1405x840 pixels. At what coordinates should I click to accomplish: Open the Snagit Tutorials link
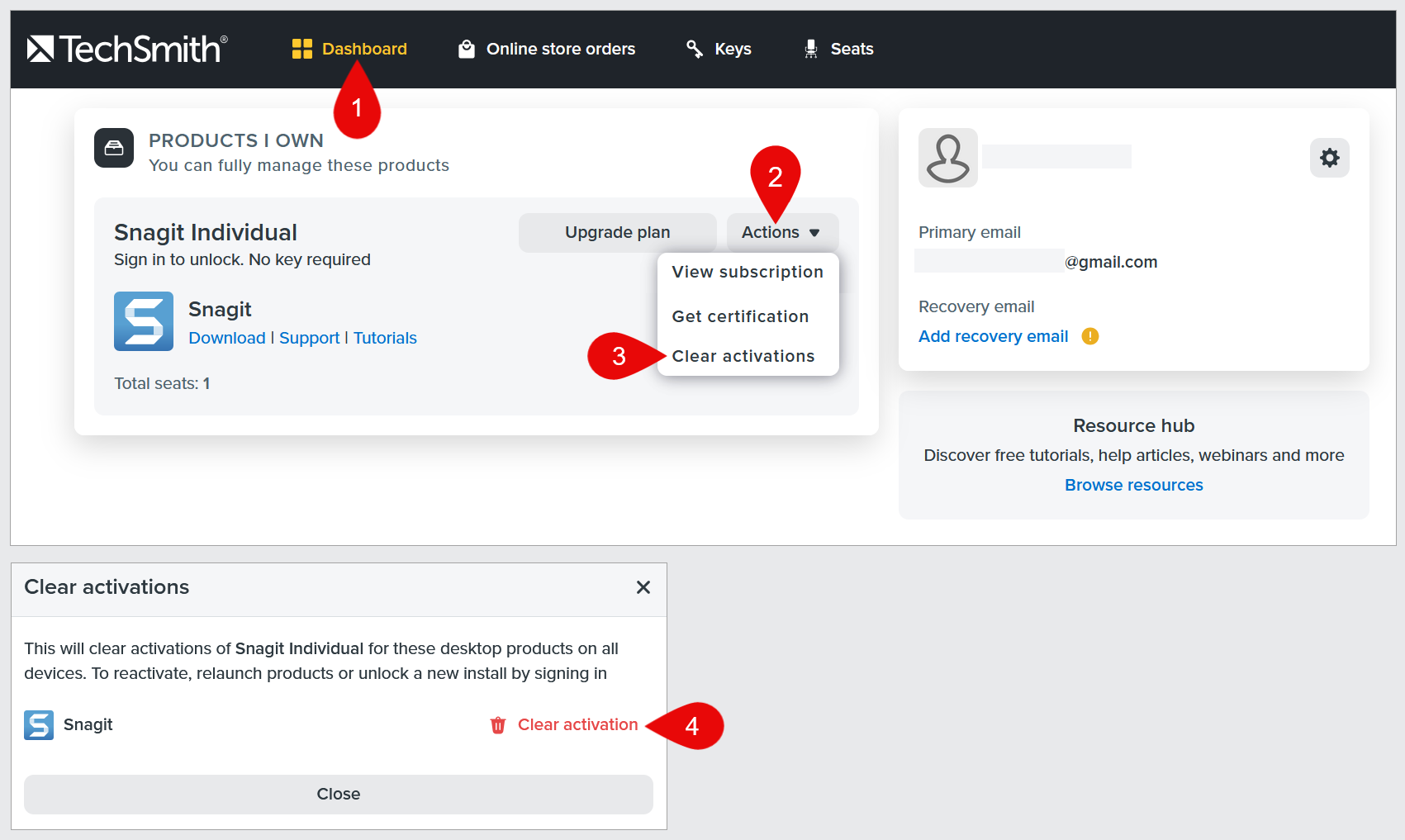point(385,338)
